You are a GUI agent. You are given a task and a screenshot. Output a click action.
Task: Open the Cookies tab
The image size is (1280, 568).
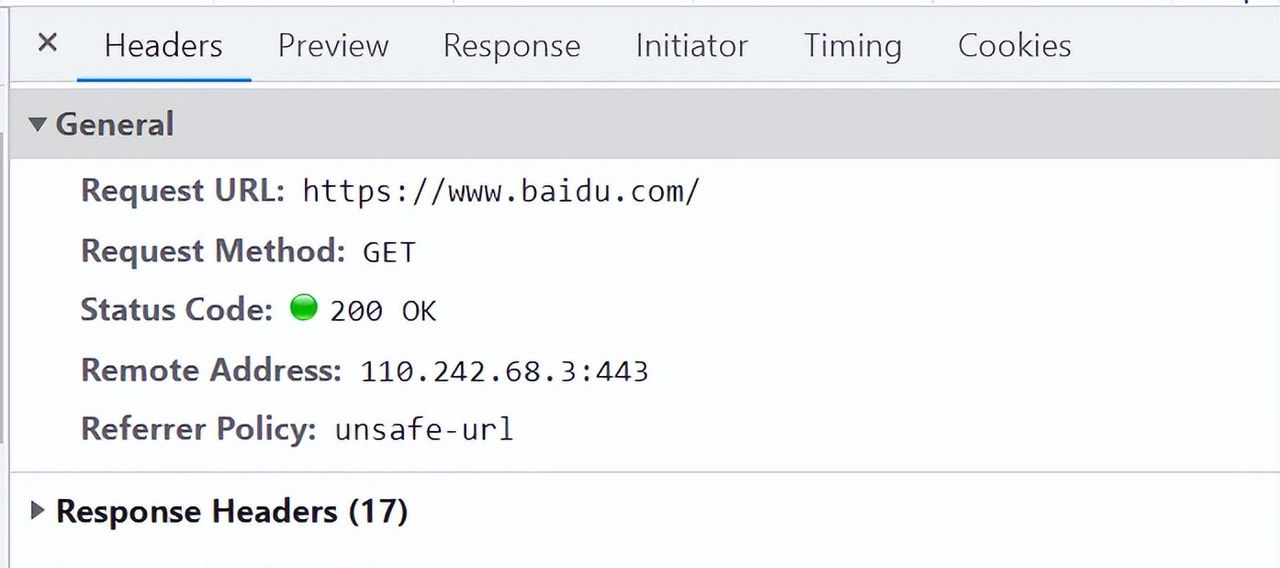point(1015,46)
